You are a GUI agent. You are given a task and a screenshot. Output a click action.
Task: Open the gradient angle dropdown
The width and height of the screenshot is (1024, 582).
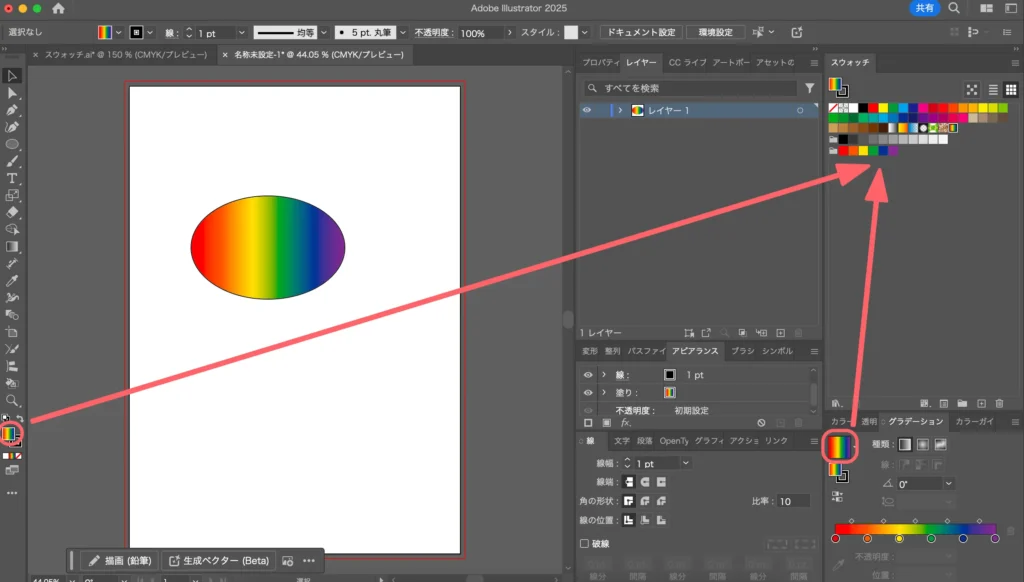947,484
